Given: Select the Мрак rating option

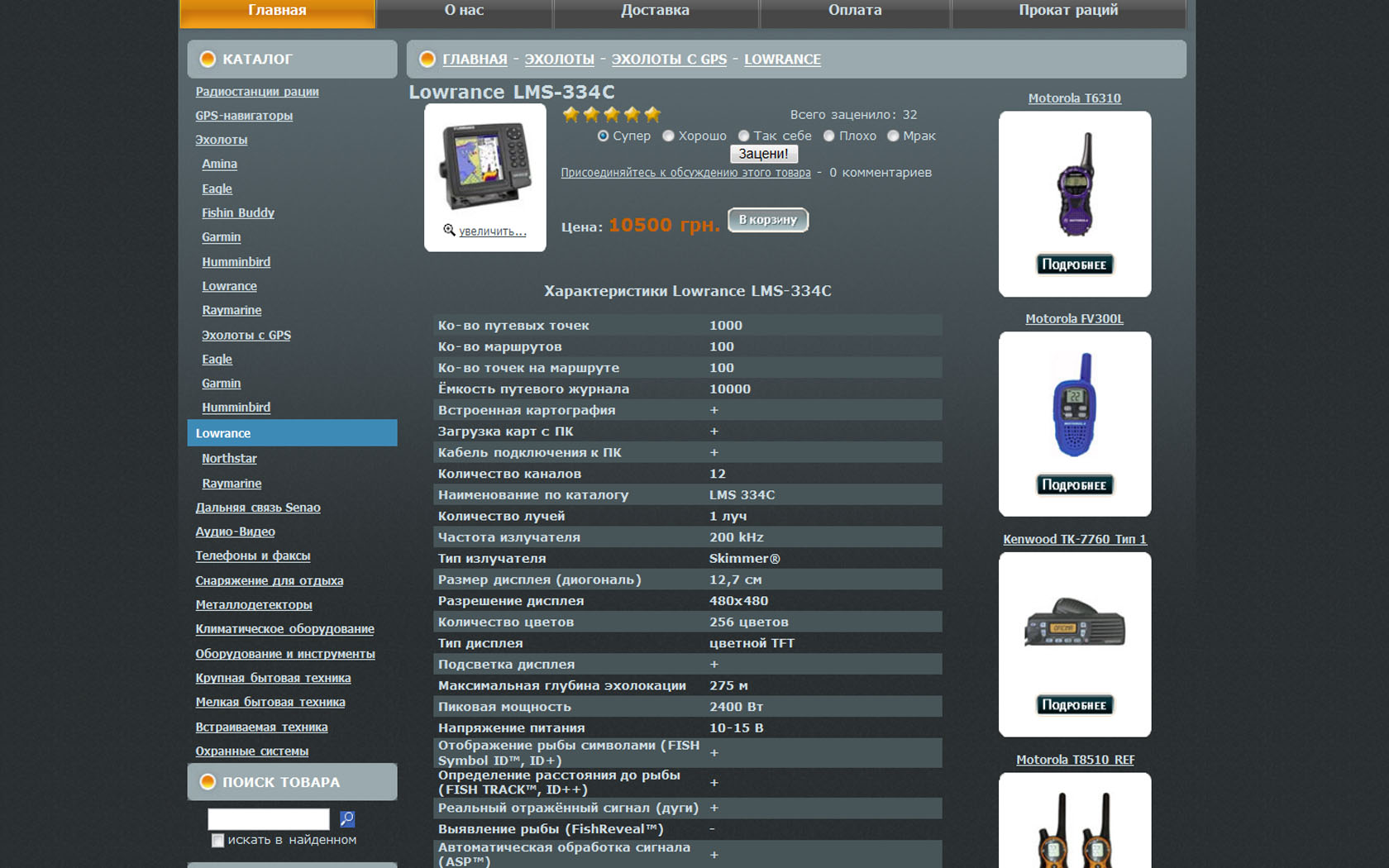Looking at the screenshot, I should (x=893, y=136).
